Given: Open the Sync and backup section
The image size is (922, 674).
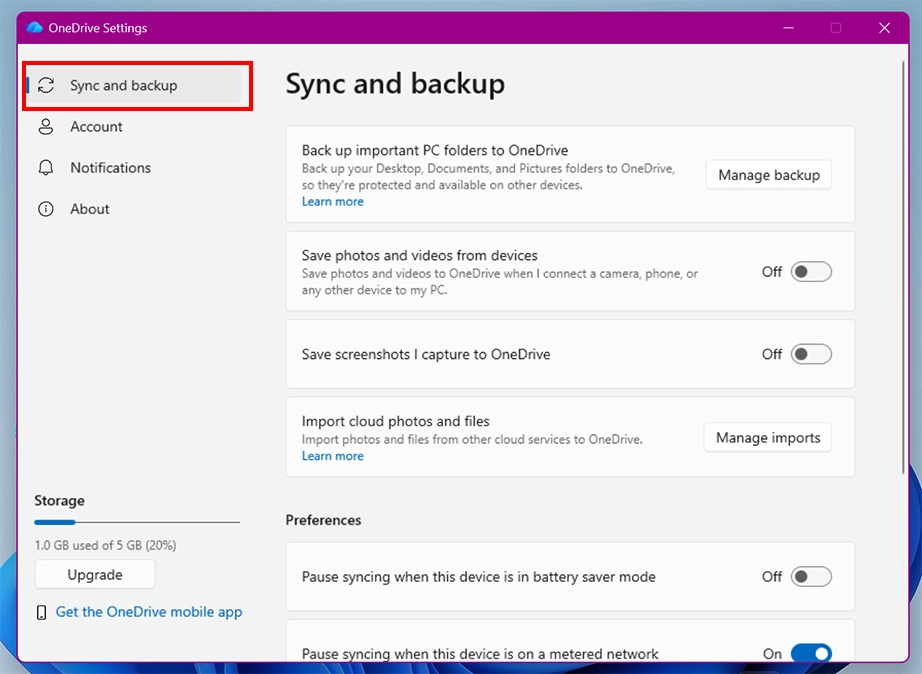Looking at the screenshot, I should point(135,85).
